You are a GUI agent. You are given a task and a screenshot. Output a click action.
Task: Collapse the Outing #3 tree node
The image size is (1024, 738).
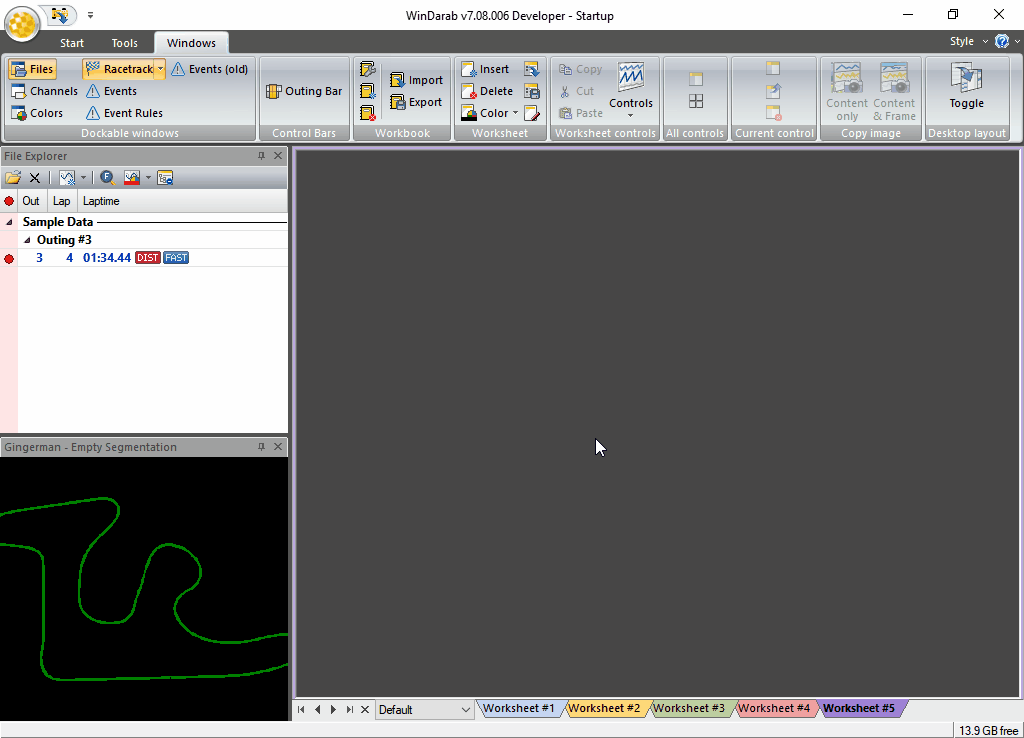pos(27,240)
